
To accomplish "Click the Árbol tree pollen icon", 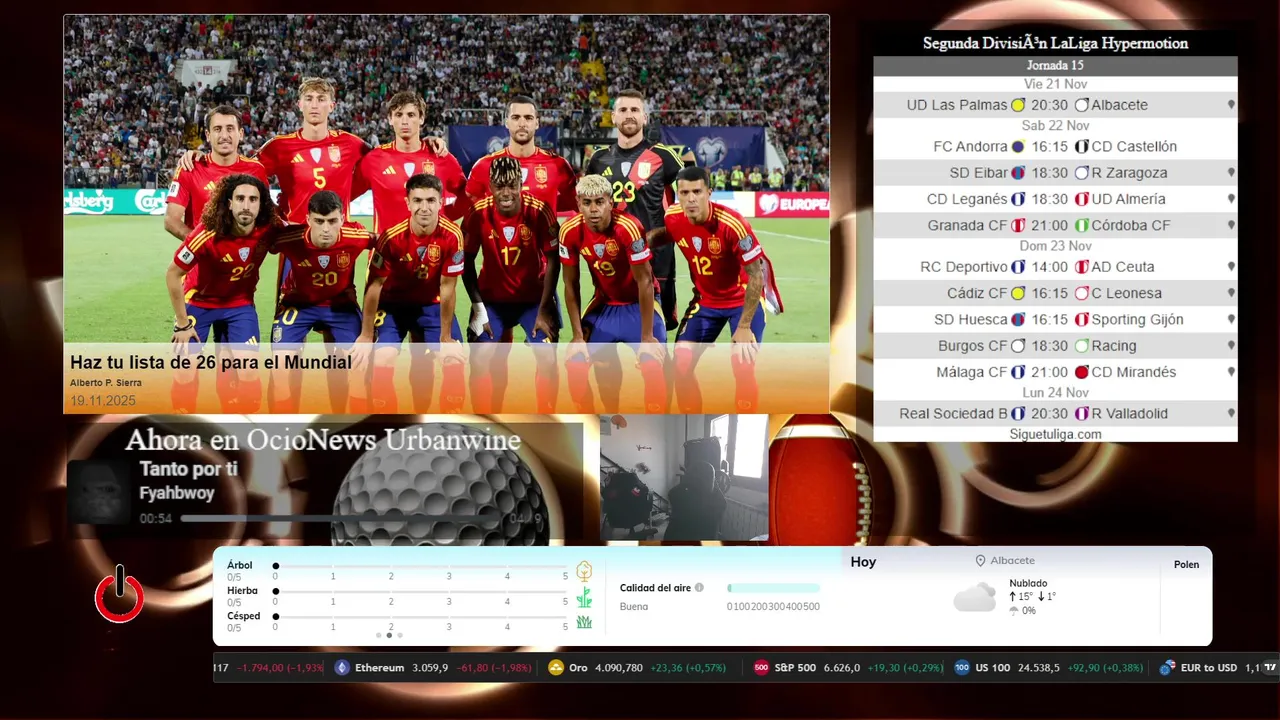I will pos(584,571).
